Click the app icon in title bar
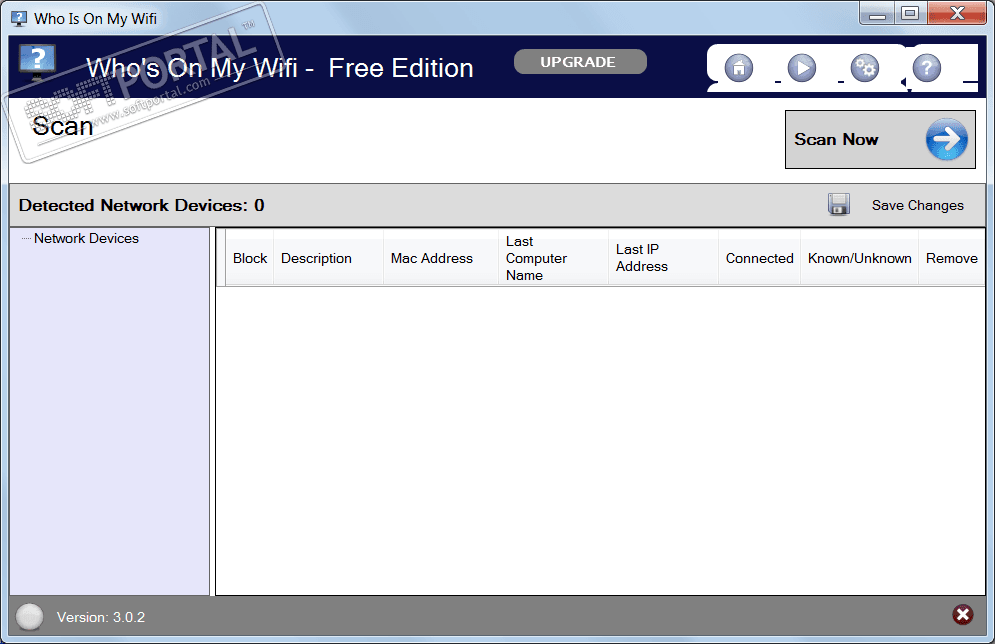This screenshot has height=644, width=995. pos(19,18)
